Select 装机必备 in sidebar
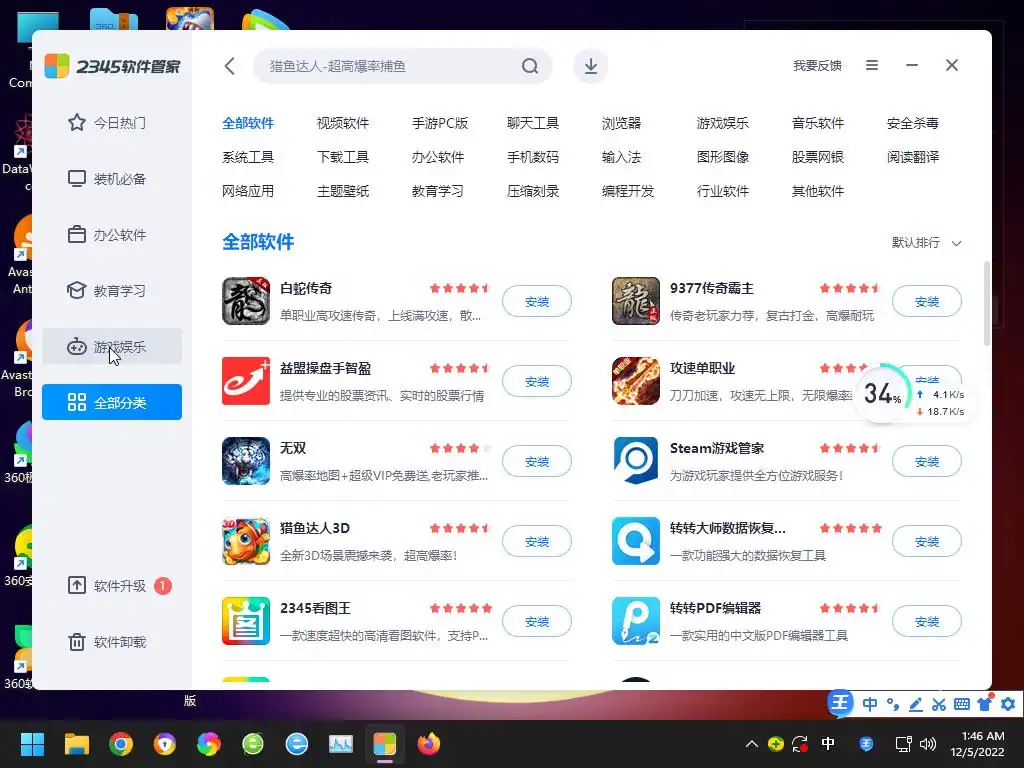 tap(112, 179)
